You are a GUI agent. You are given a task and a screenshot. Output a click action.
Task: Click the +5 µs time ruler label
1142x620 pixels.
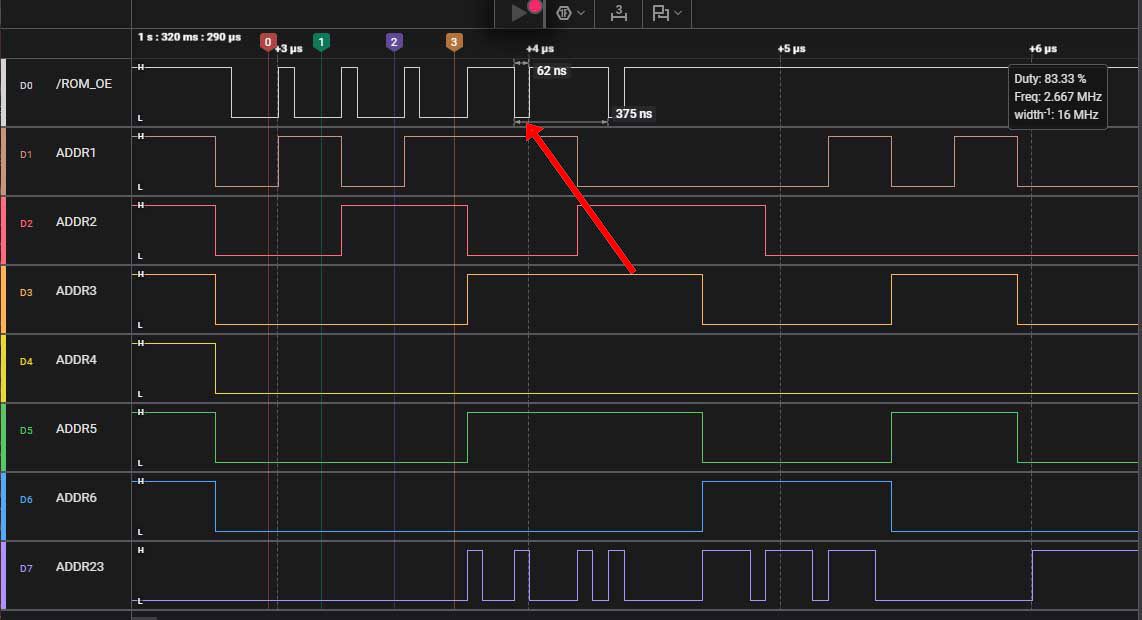(x=791, y=49)
